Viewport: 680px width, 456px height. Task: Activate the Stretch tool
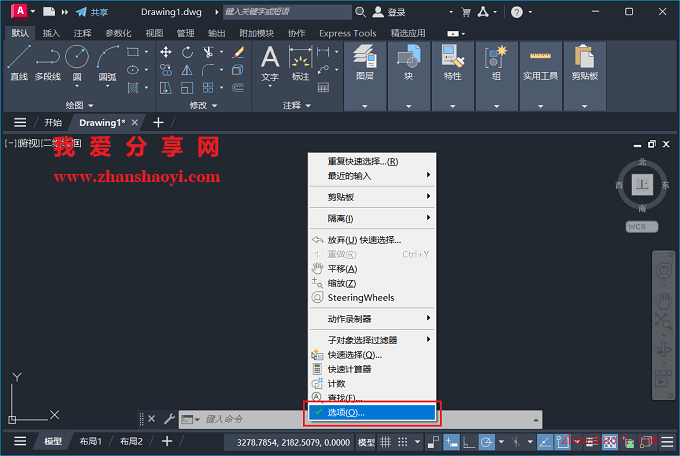click(x=166, y=88)
